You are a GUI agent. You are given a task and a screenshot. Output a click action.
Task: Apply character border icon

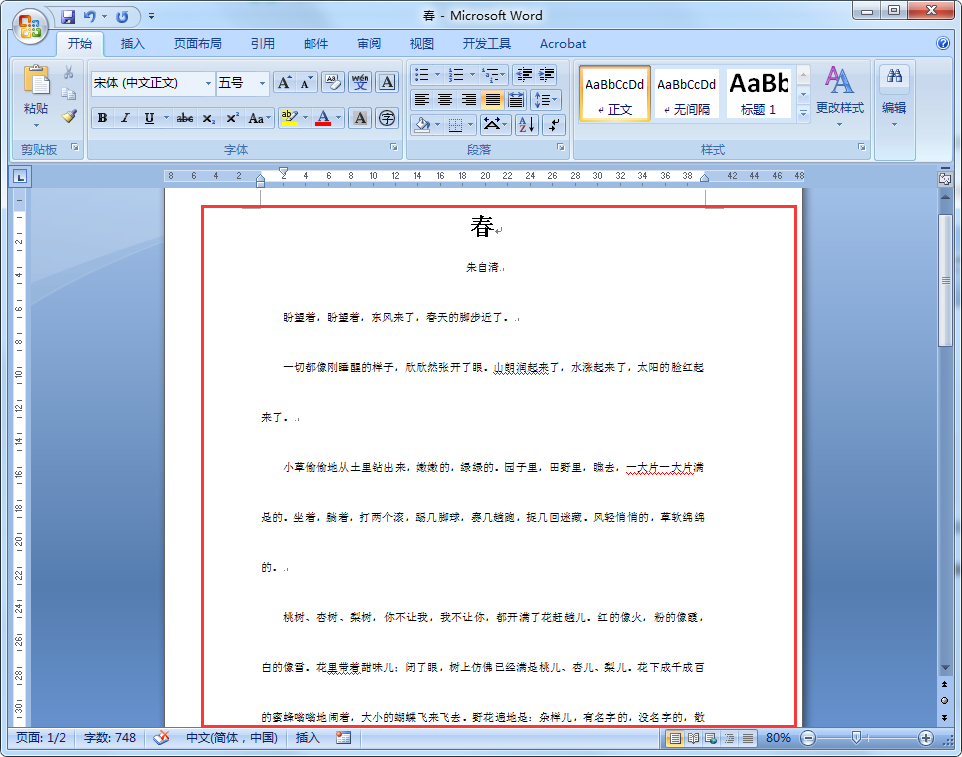(387, 83)
